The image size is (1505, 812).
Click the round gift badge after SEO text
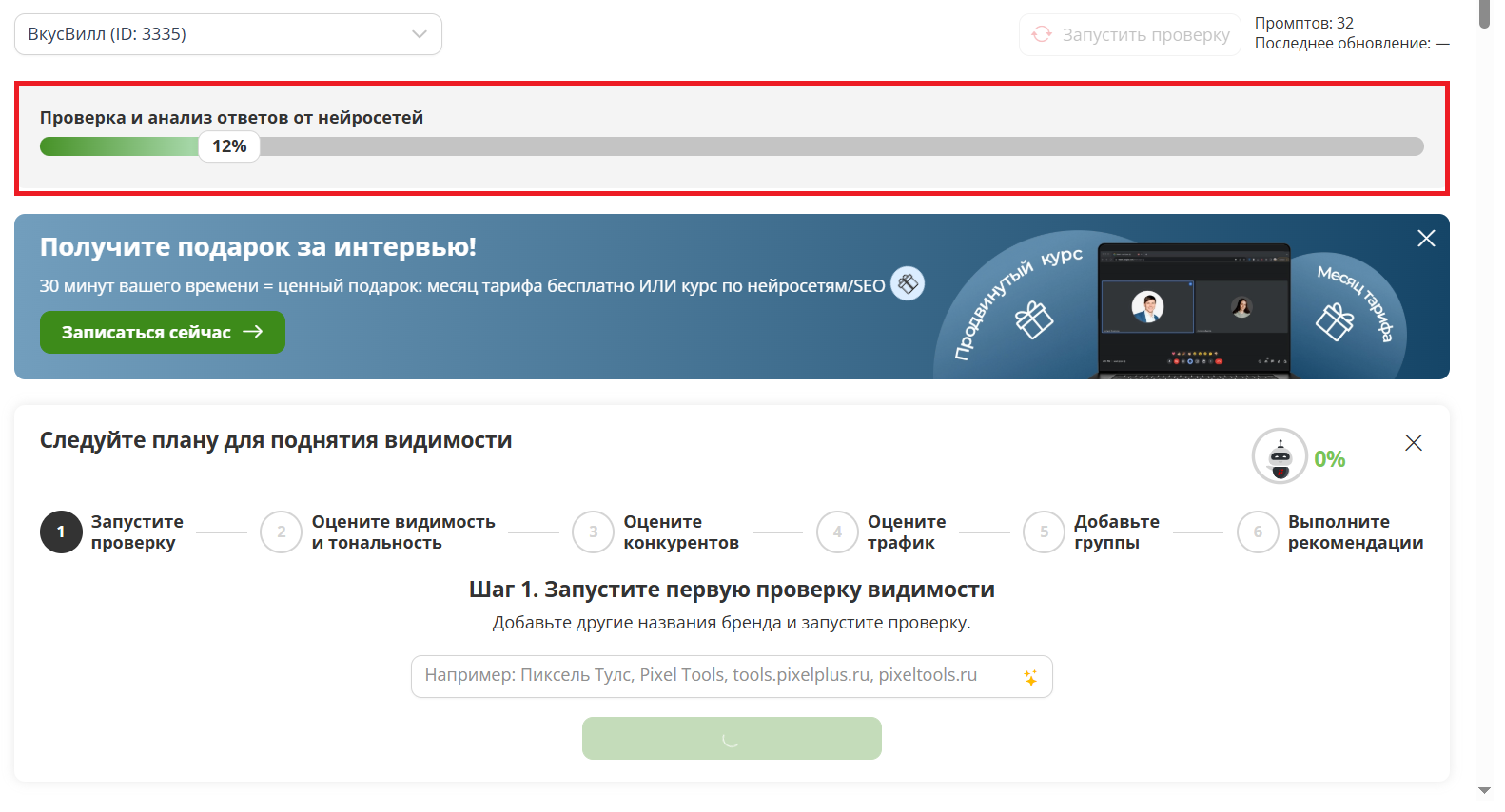click(908, 283)
